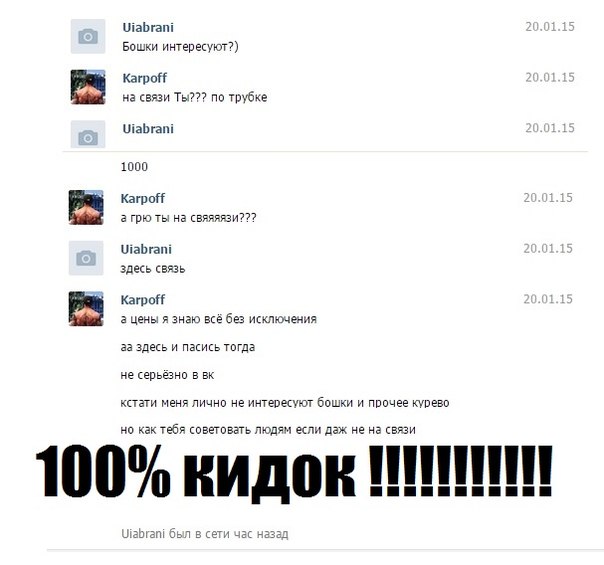Select the message 'не серьёзно в вк'
Image resolution: width=604 pixels, height=565 pixels.
[x=167, y=375]
